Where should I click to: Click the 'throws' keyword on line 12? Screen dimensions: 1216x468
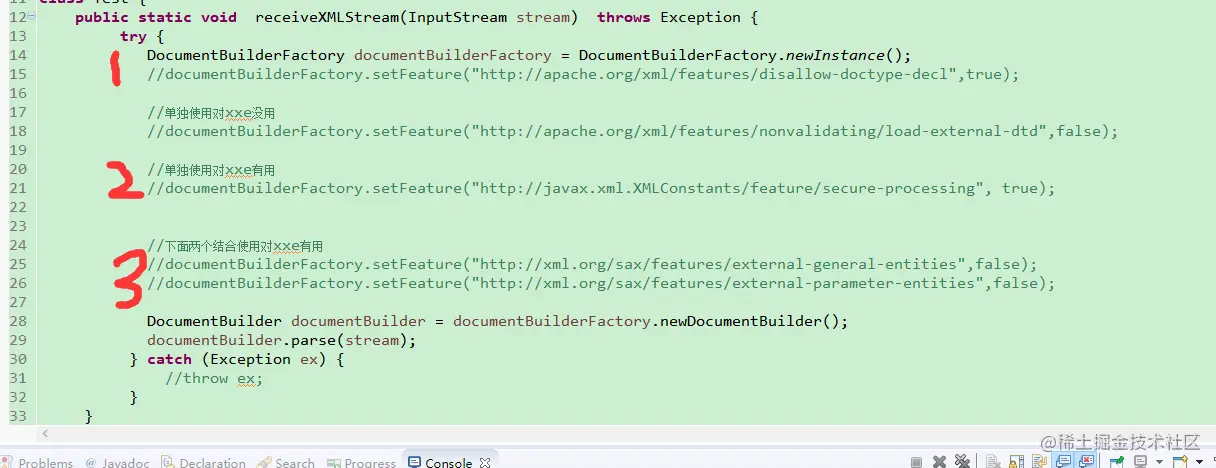coord(624,17)
